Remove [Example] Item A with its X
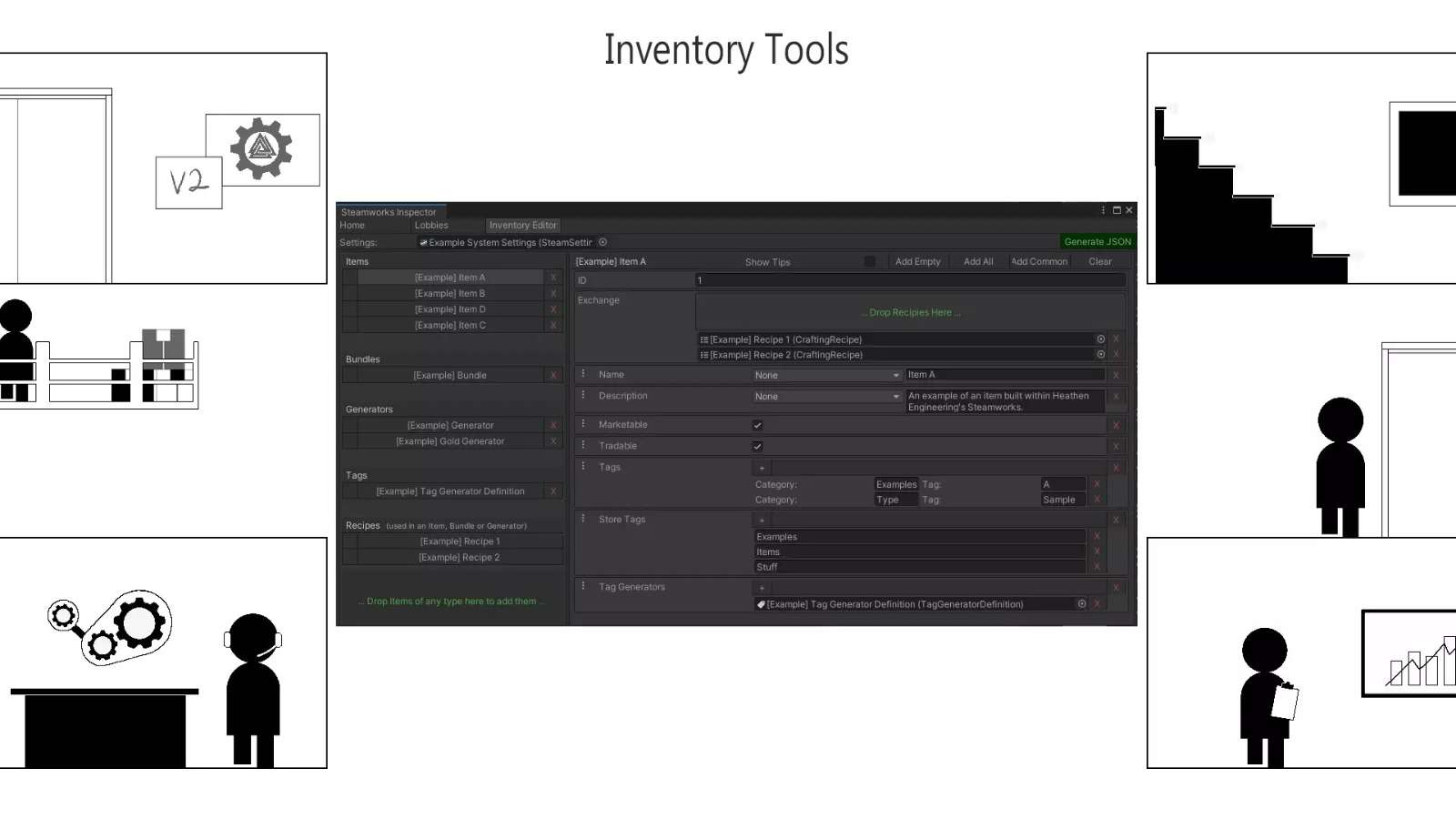The width and height of the screenshot is (1456, 819). click(553, 278)
